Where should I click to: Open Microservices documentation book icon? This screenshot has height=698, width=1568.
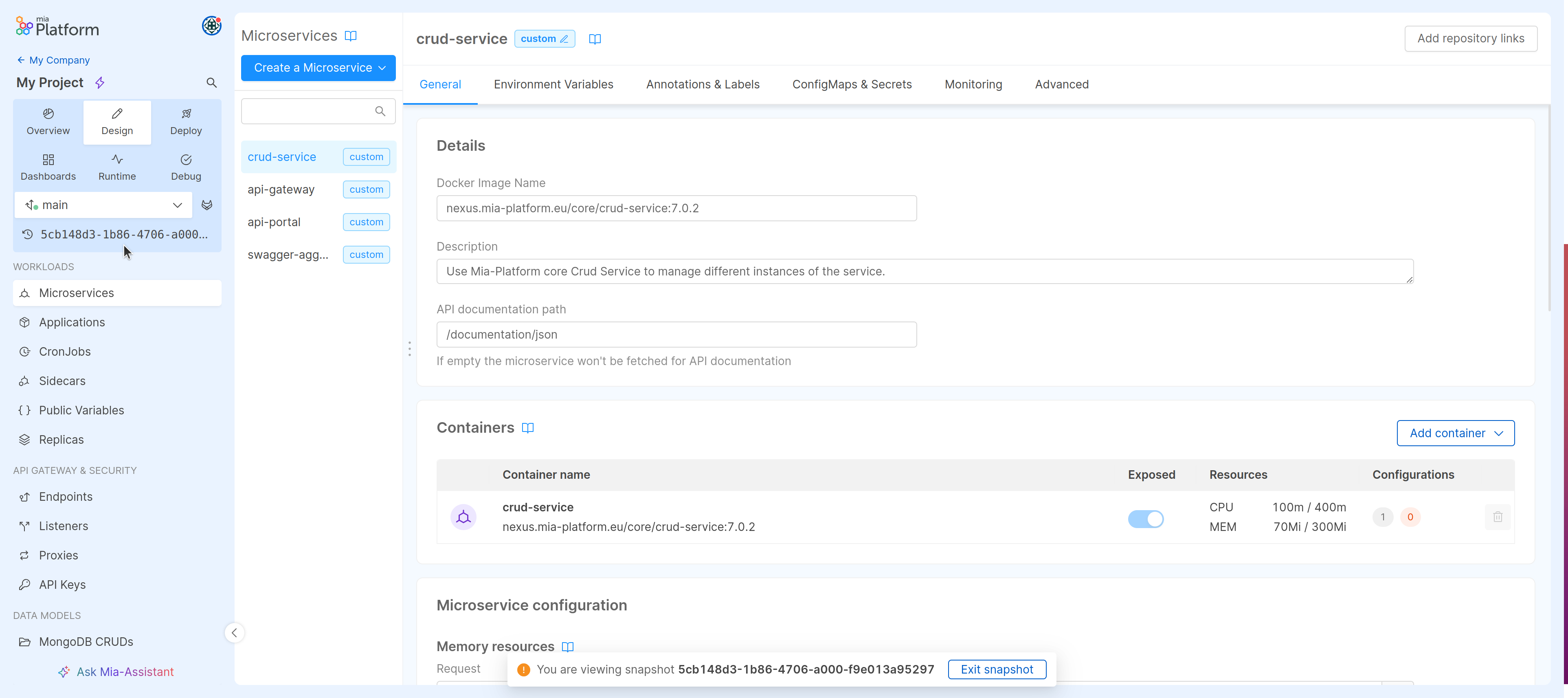point(351,36)
